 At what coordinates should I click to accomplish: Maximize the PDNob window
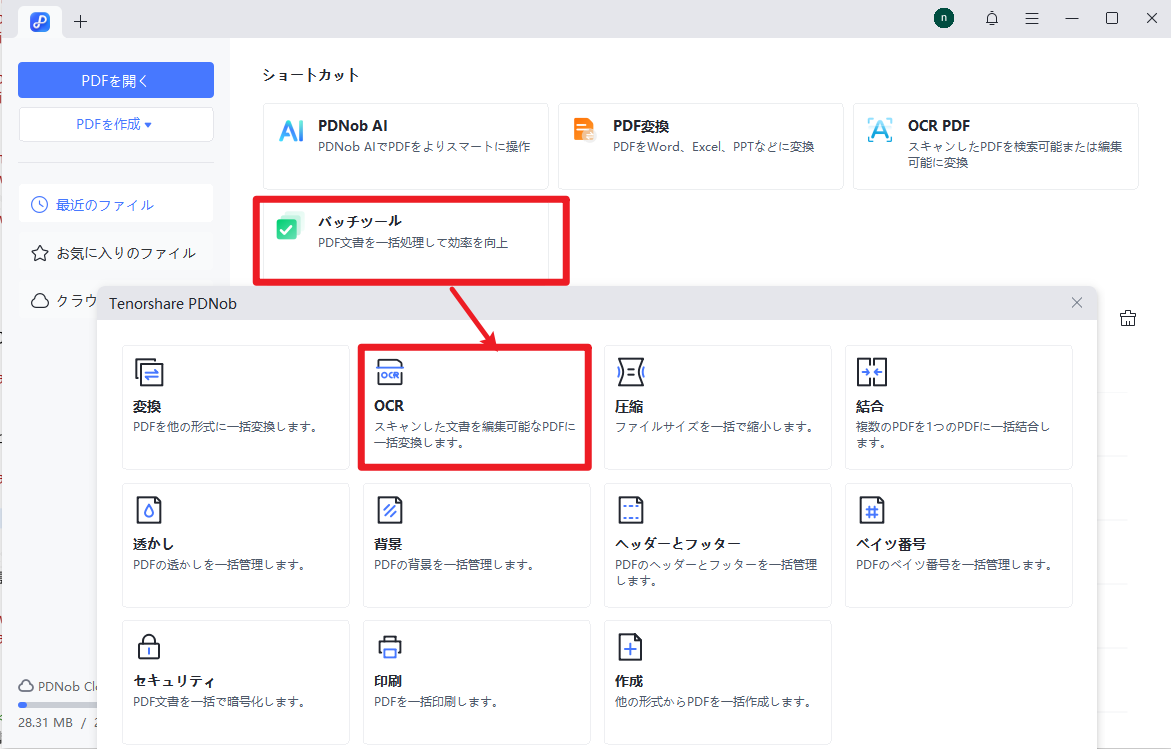(1112, 19)
